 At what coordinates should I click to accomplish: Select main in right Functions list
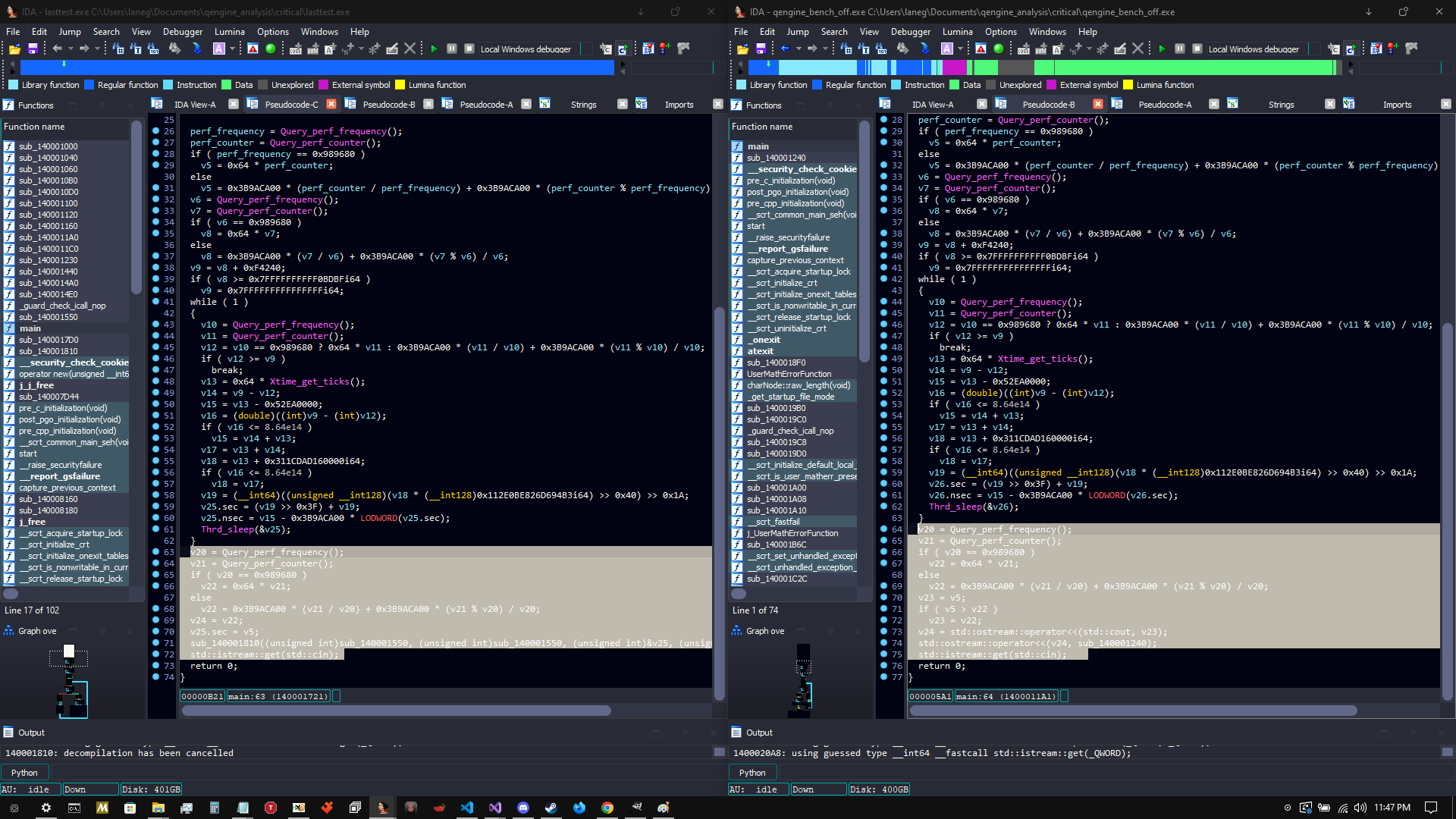click(x=758, y=146)
